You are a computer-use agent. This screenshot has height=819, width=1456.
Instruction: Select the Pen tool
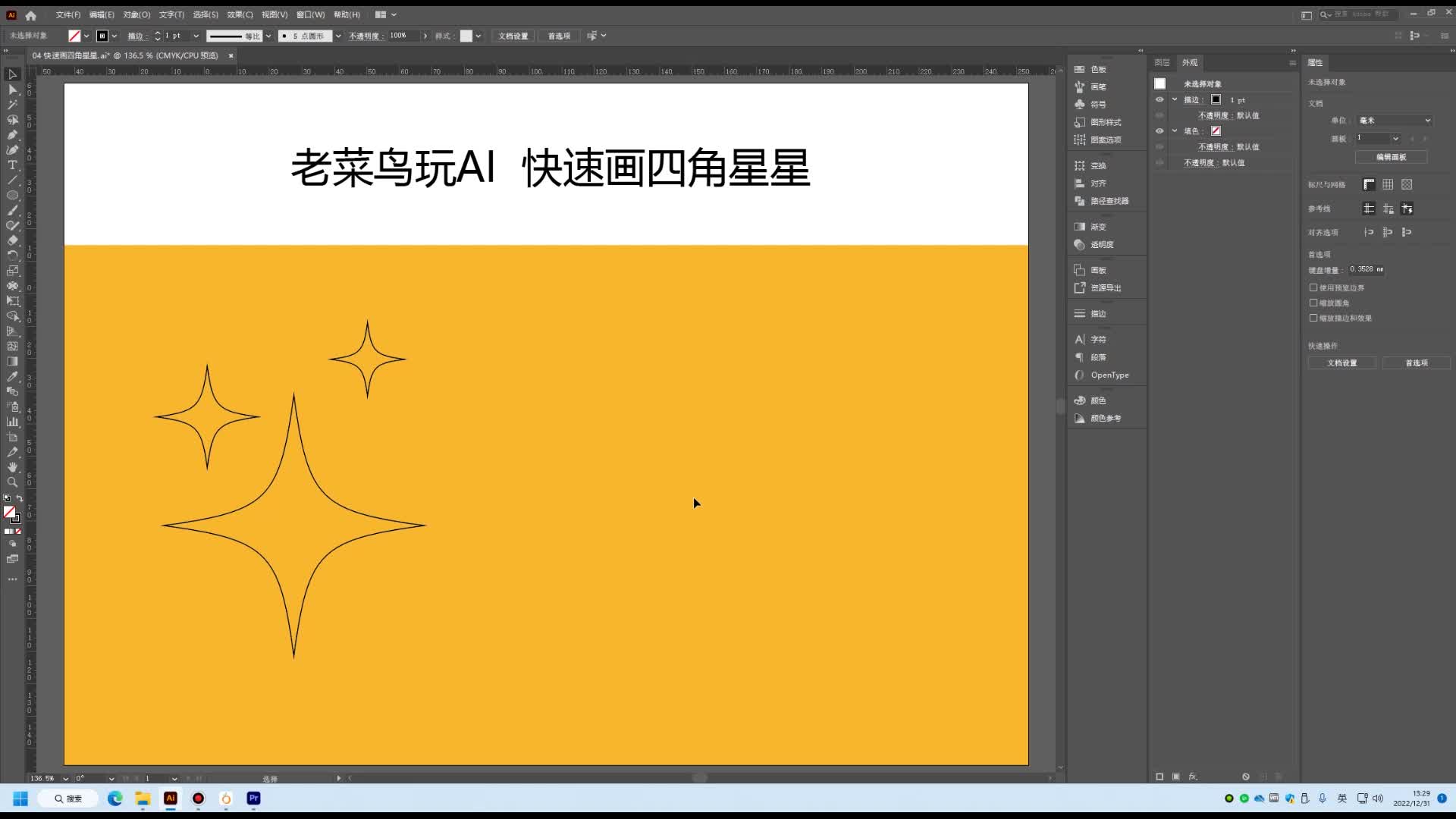12,135
